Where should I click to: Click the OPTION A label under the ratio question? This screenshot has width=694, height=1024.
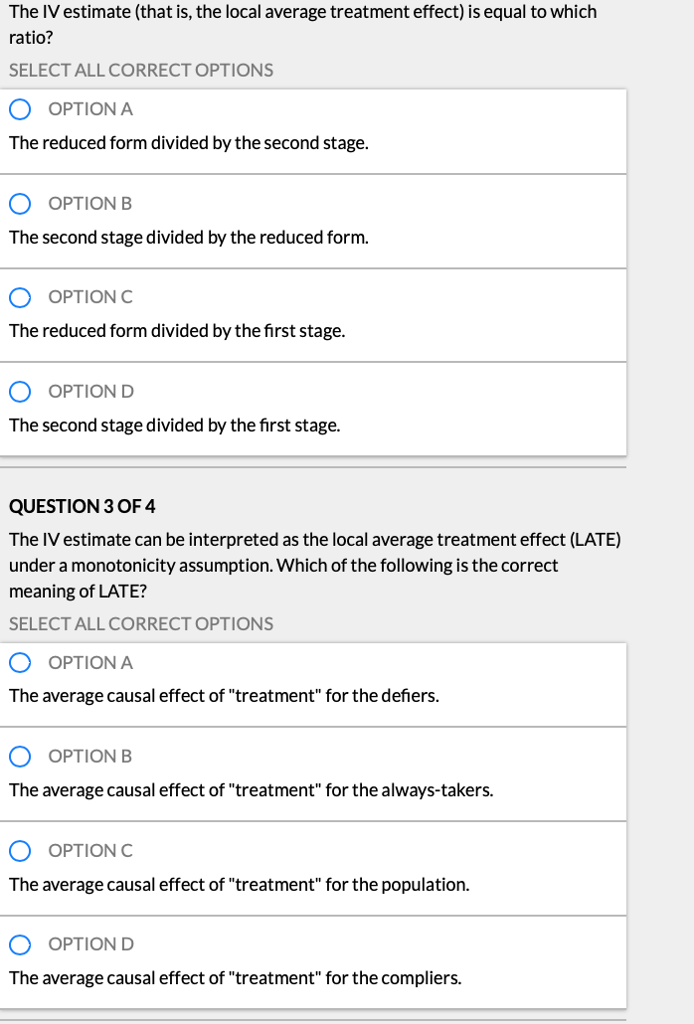[90, 109]
